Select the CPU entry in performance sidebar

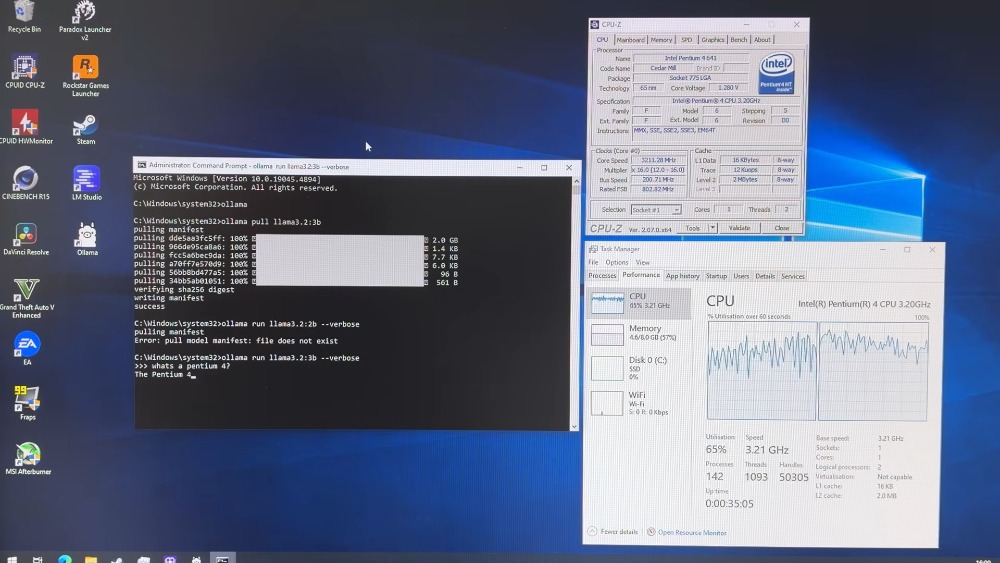click(638, 303)
